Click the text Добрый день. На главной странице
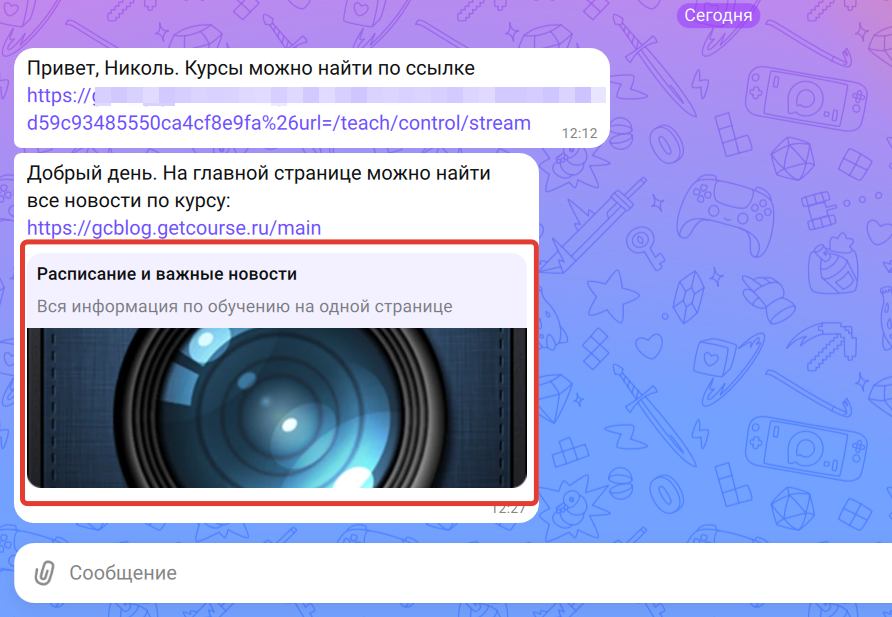This screenshot has height=617, width=892. click(193, 173)
